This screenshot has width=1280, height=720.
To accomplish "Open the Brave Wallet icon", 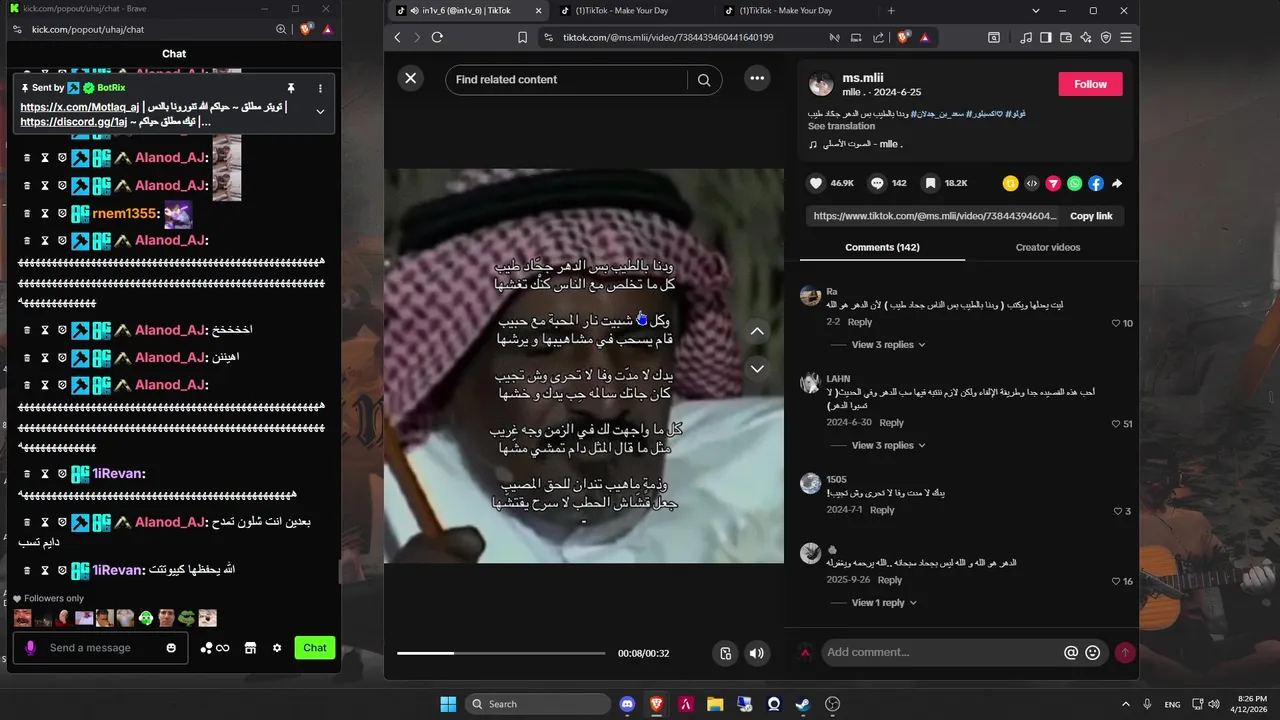I will tap(1066, 37).
